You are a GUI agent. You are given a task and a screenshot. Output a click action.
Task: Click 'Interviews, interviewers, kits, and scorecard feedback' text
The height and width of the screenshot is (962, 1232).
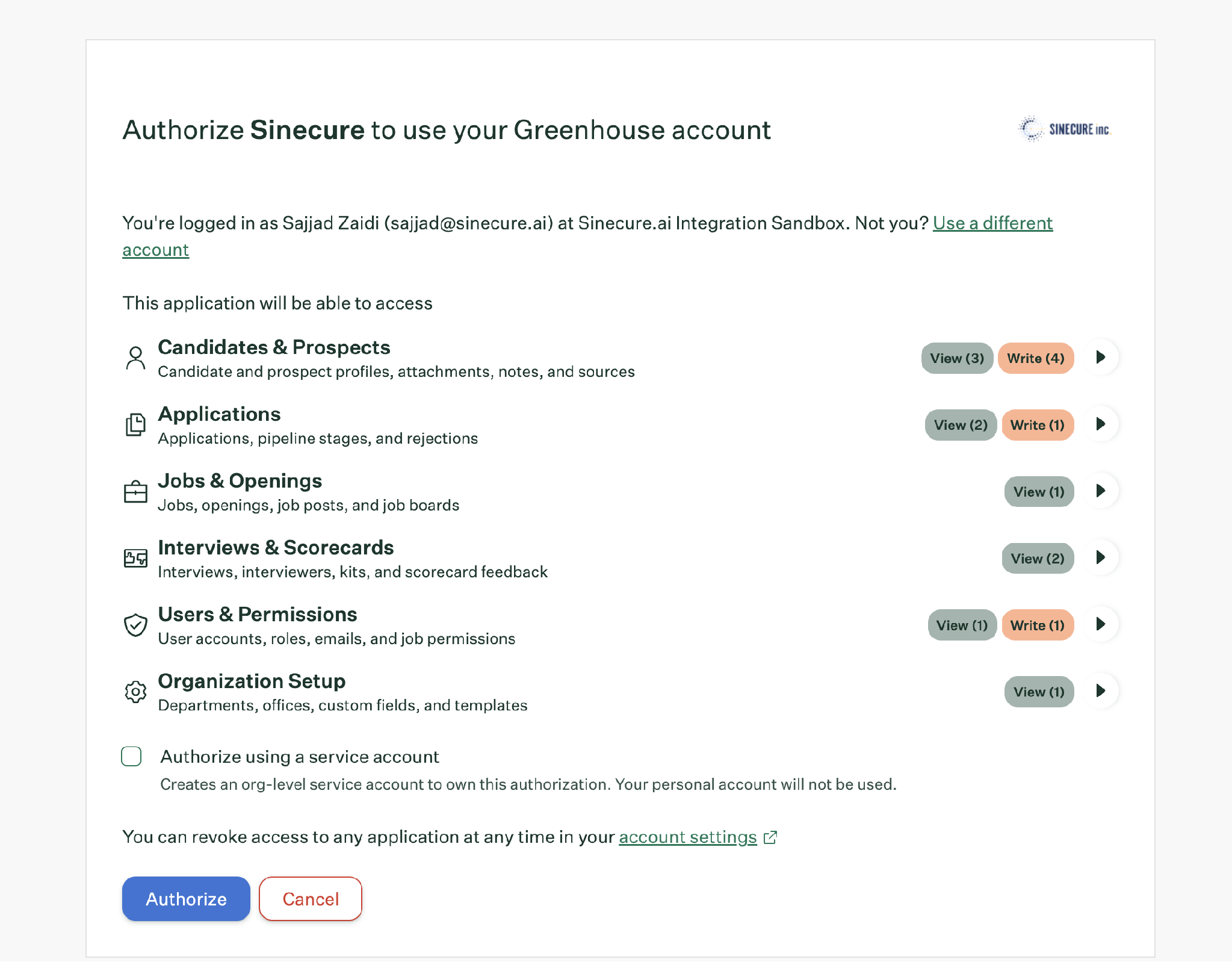(x=353, y=572)
